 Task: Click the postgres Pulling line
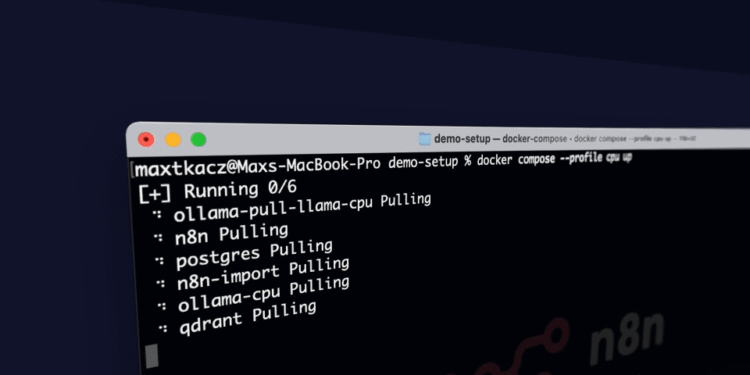point(254,254)
